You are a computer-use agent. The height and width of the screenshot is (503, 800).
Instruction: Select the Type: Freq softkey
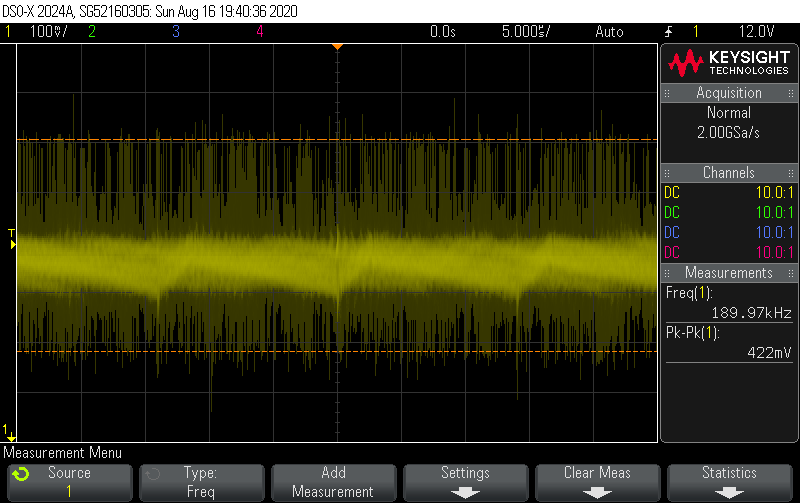coord(202,482)
